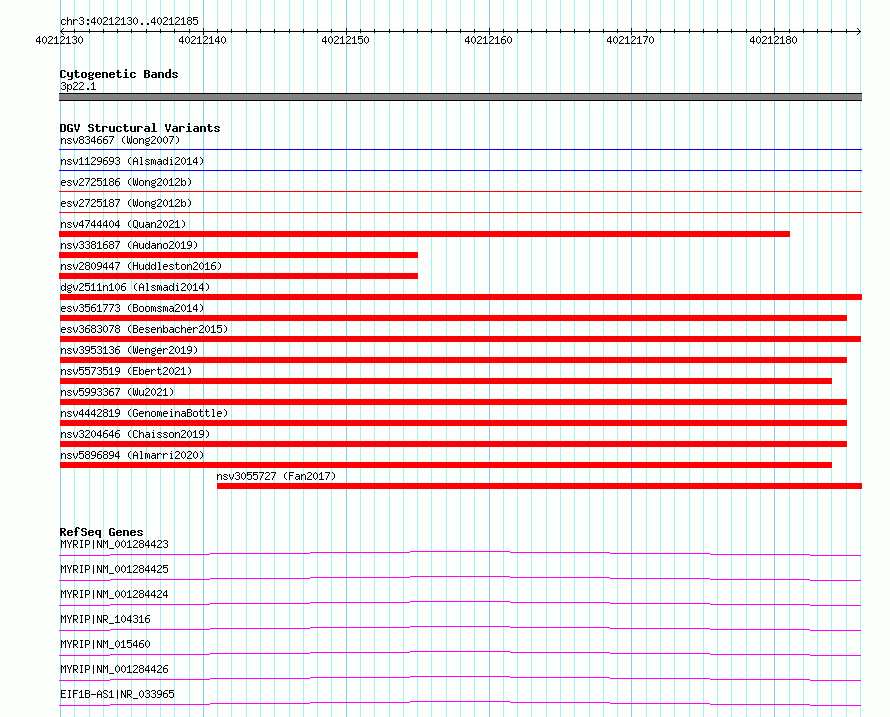Open variant dgv2511n106 (Alsmadi2014)
890x717 pixels.
(135, 287)
